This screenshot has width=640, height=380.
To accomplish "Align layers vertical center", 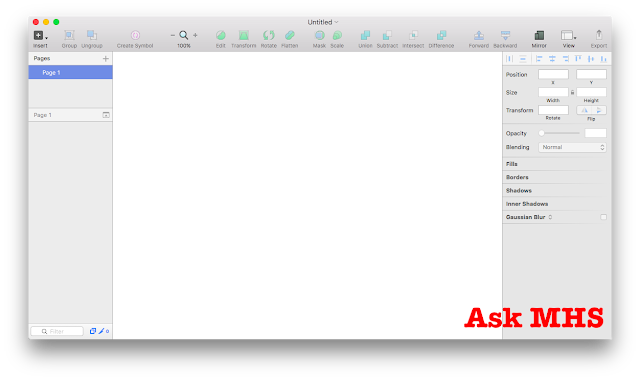I will [591, 59].
